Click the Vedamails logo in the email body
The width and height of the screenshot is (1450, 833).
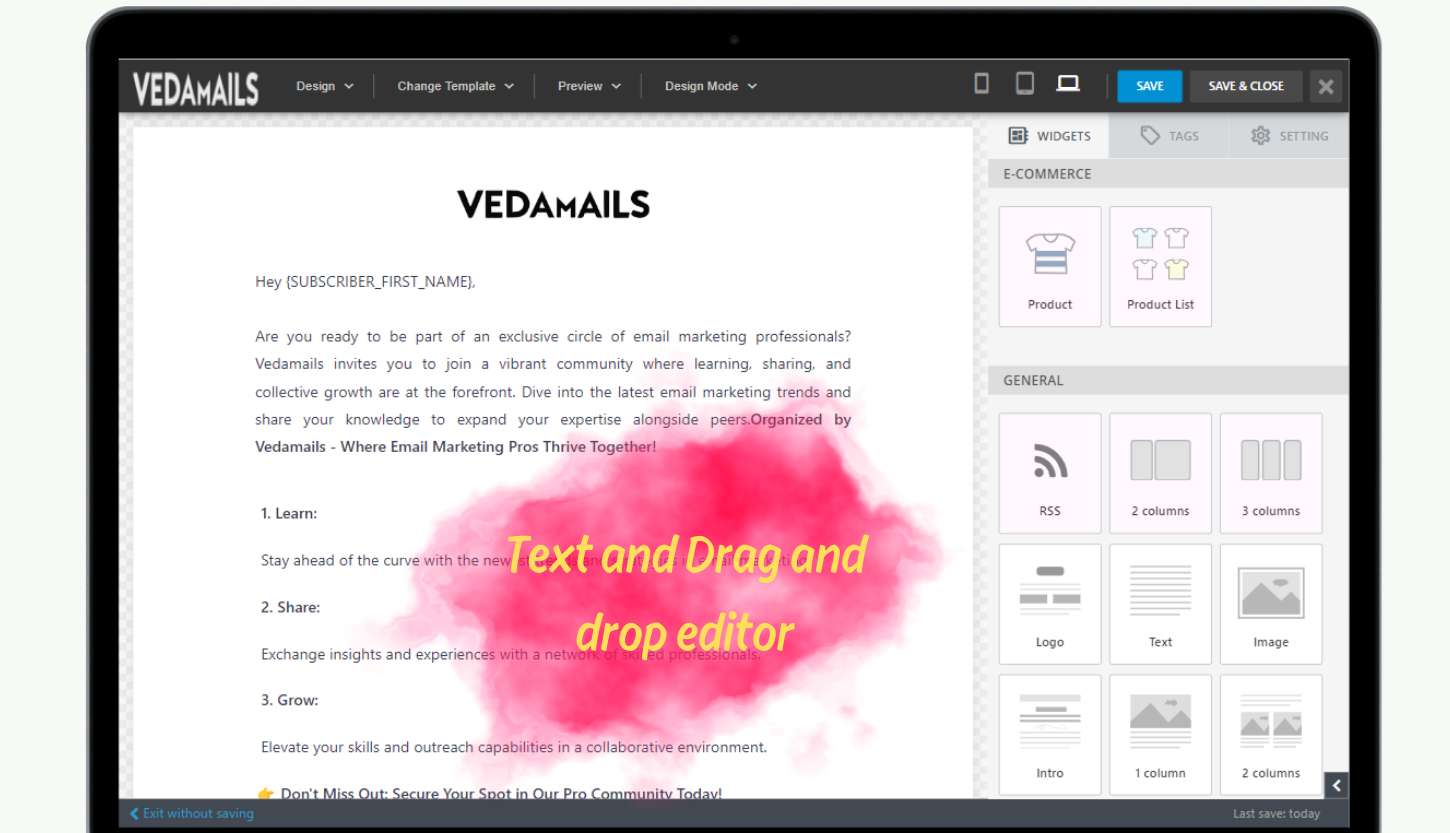pos(553,204)
